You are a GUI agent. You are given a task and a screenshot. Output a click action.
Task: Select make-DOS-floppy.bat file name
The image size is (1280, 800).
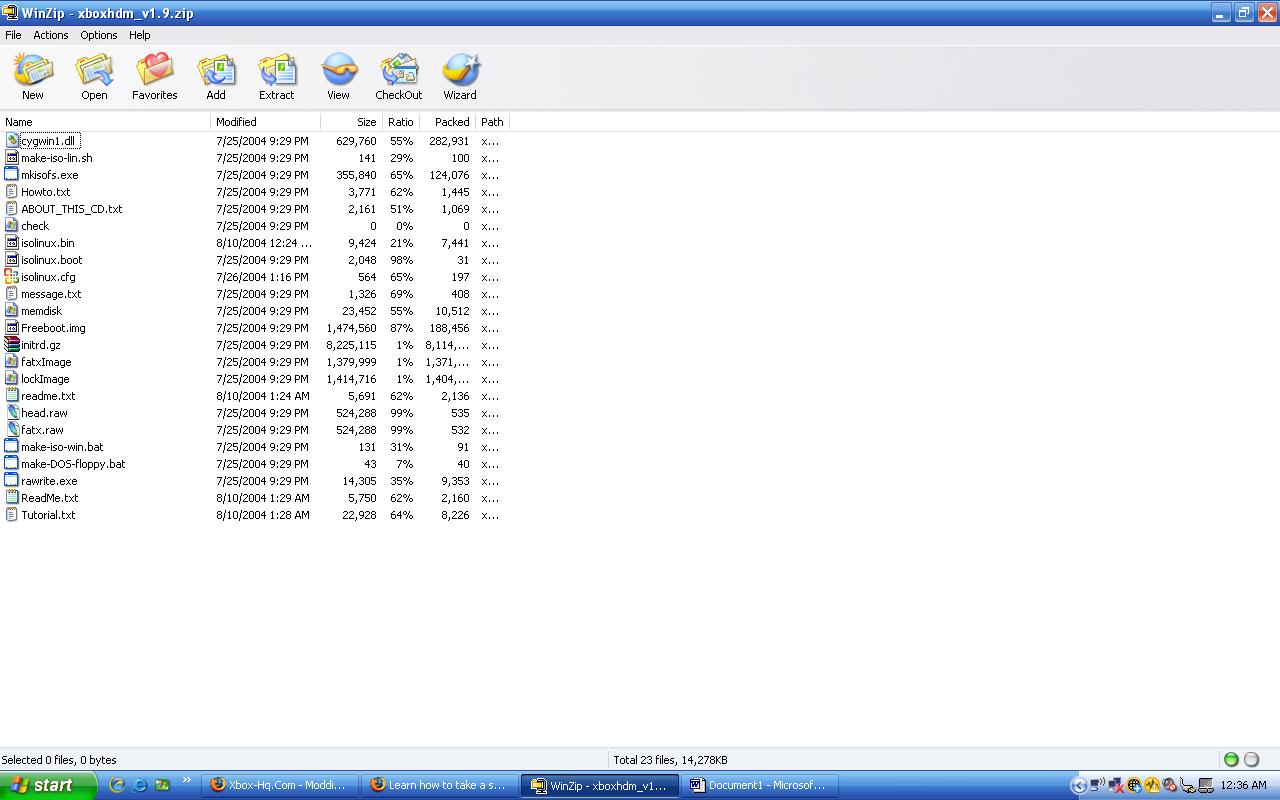click(x=73, y=464)
